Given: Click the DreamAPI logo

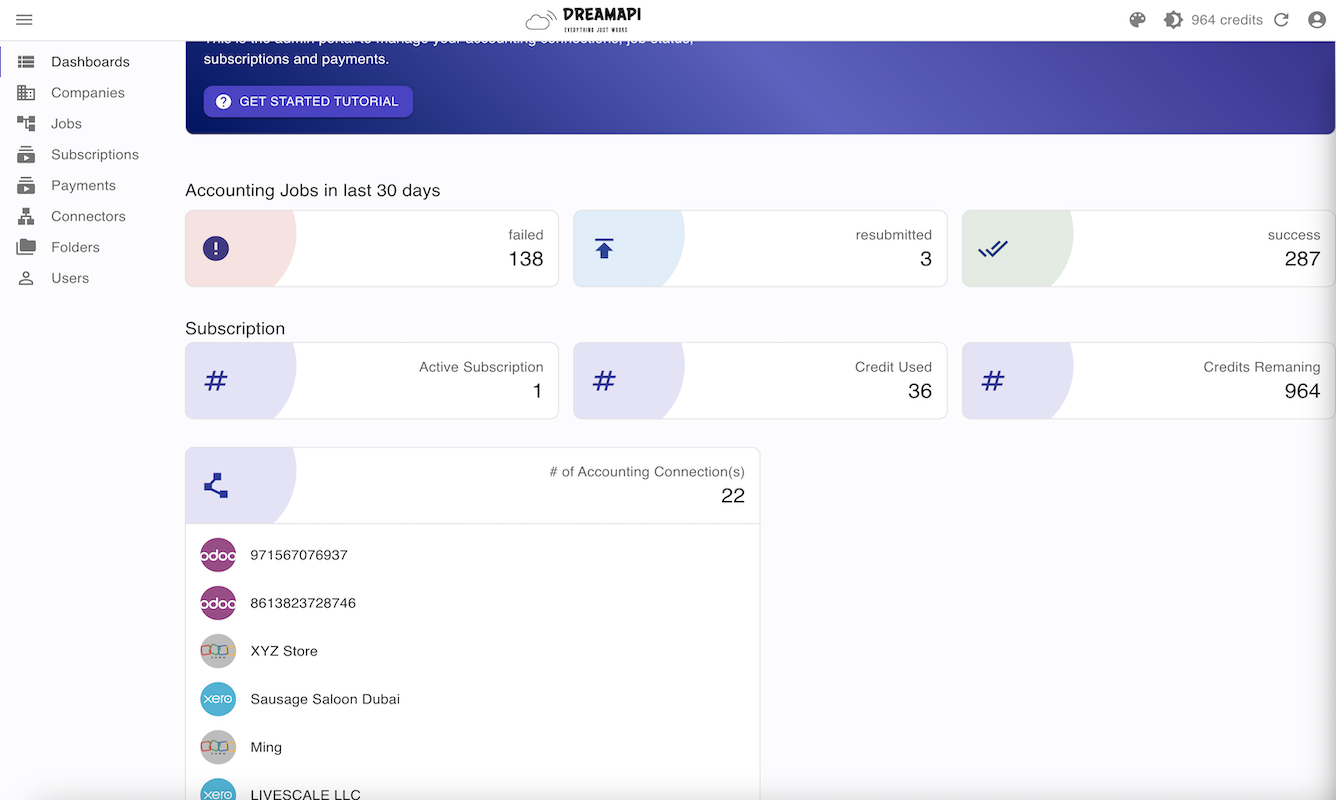Looking at the screenshot, I should [583, 20].
